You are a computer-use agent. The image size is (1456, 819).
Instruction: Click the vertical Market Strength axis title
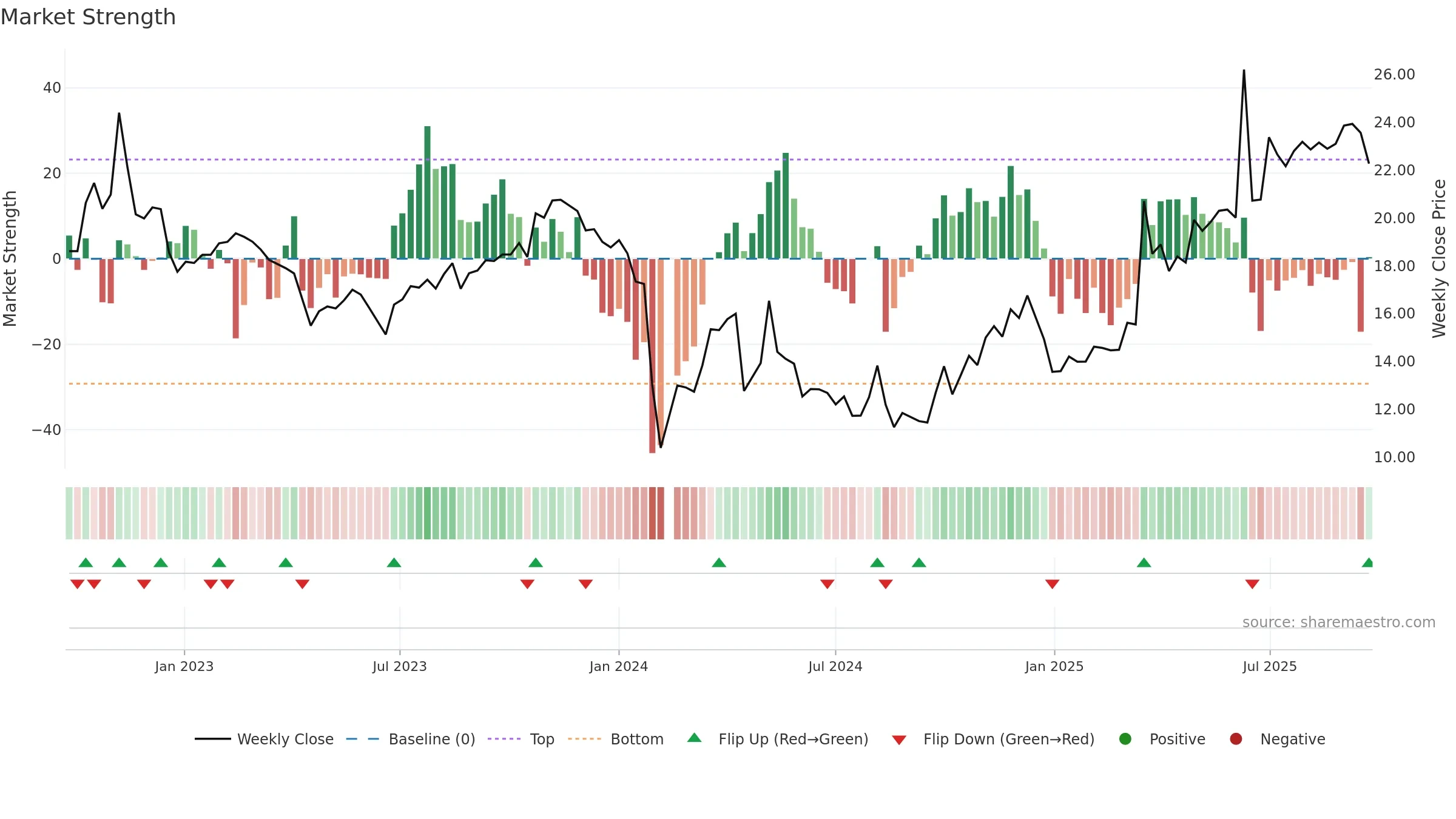[x=10, y=258]
